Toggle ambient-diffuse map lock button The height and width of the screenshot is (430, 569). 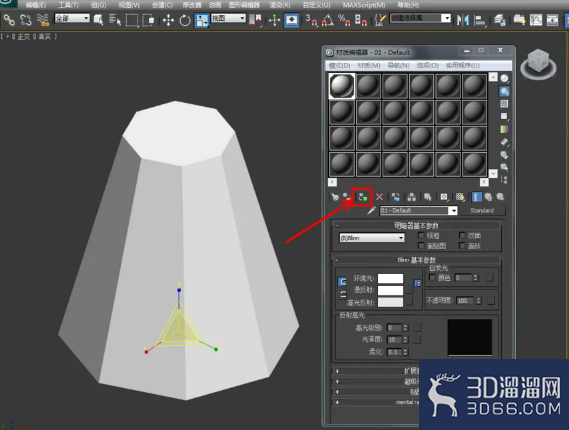click(418, 283)
